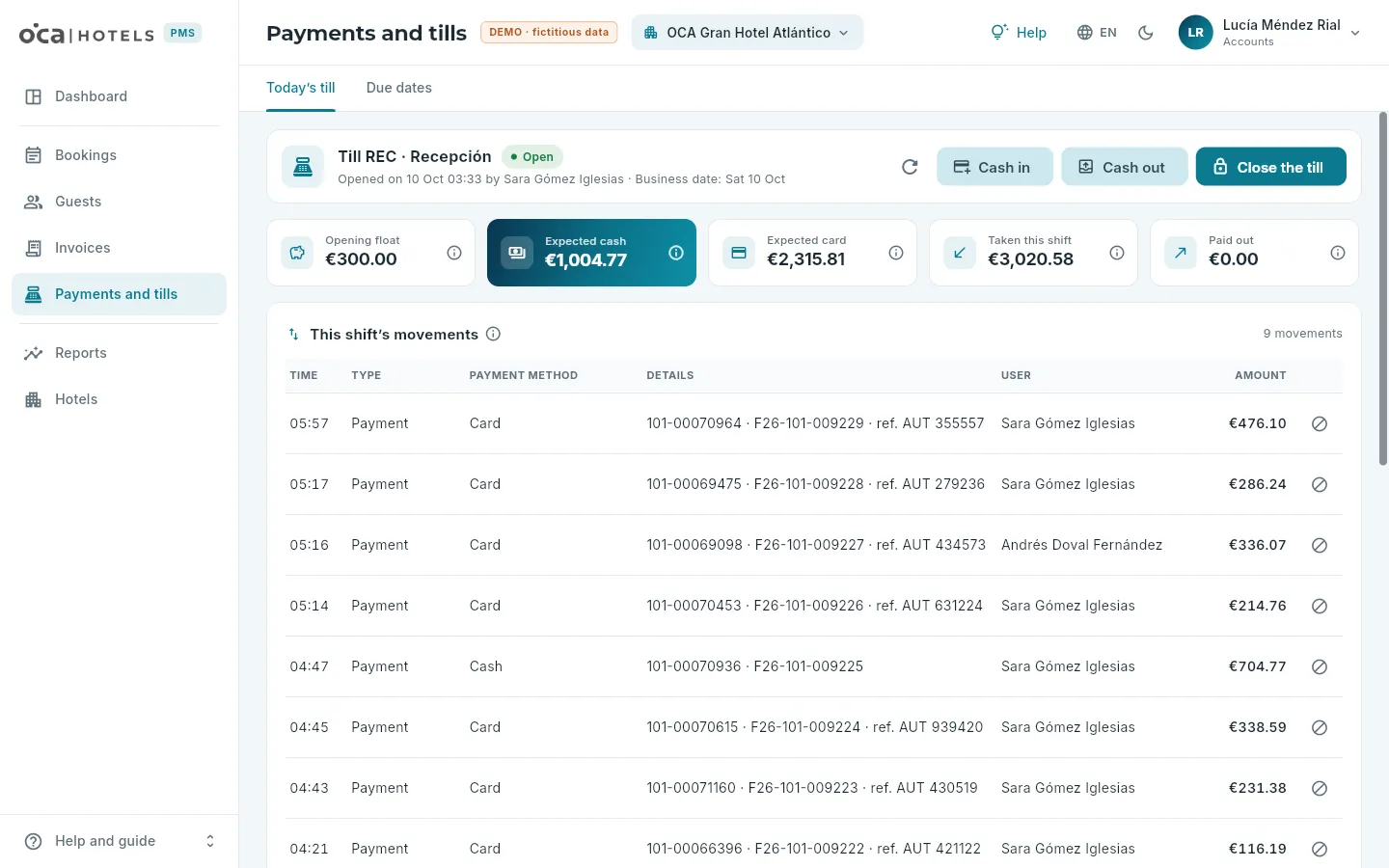This screenshot has width=1389, height=868.
Task: Click the OCA Hotels logo
Action: (87, 34)
